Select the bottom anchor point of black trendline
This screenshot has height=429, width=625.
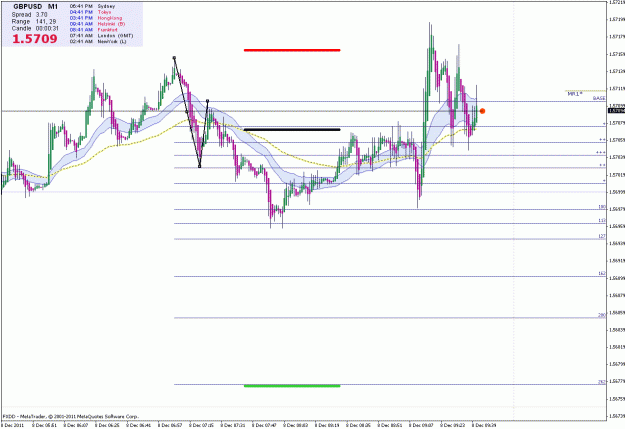click(200, 166)
